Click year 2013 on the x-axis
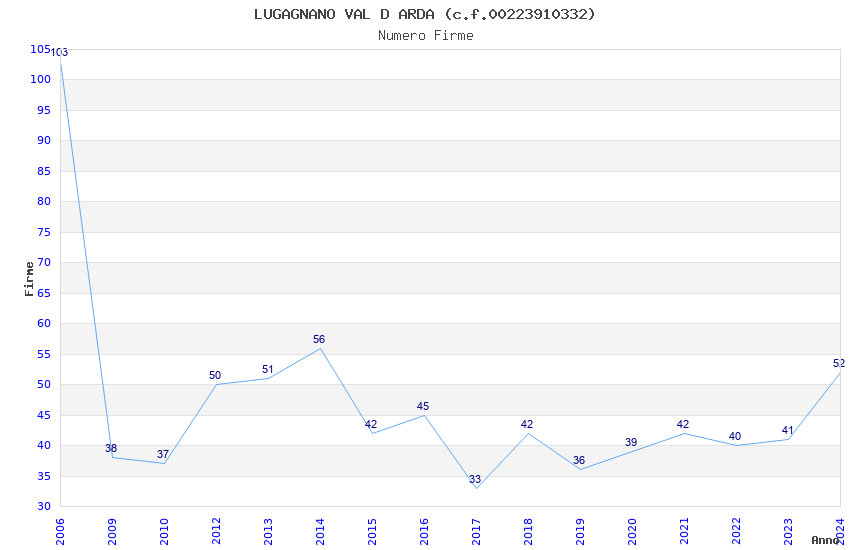The height and width of the screenshot is (550, 850). click(x=268, y=532)
